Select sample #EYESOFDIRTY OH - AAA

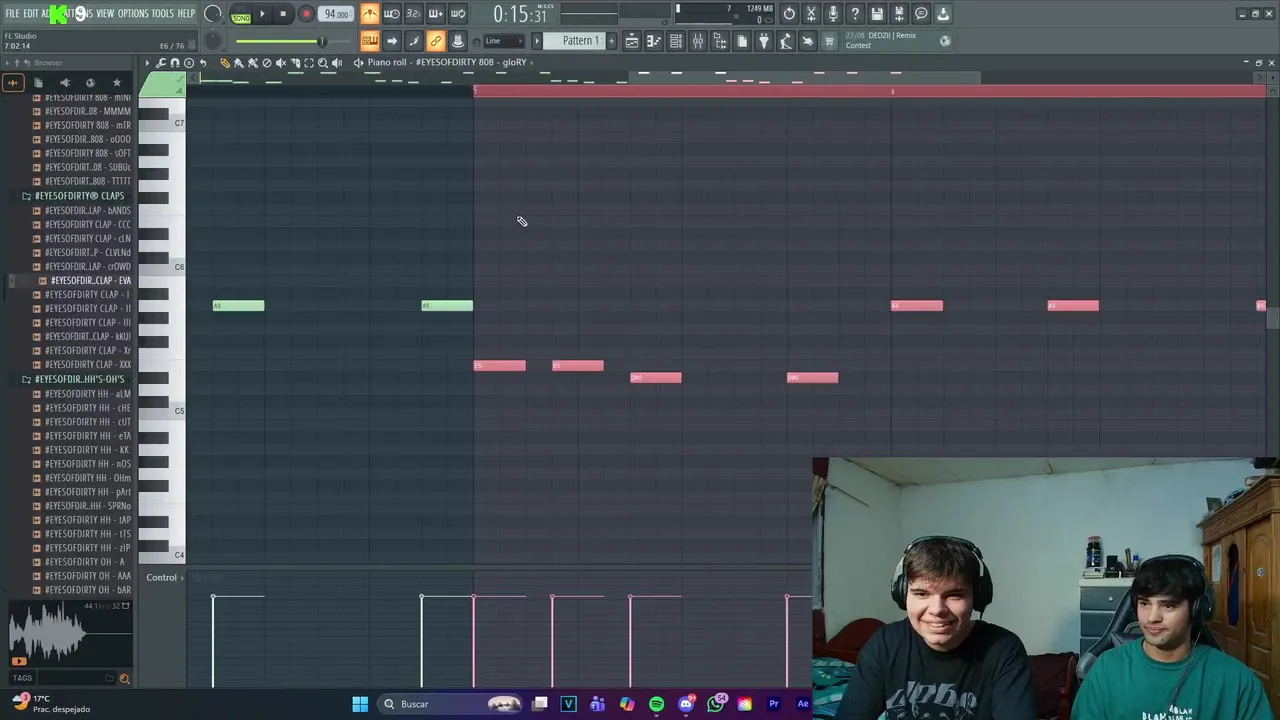87,576
